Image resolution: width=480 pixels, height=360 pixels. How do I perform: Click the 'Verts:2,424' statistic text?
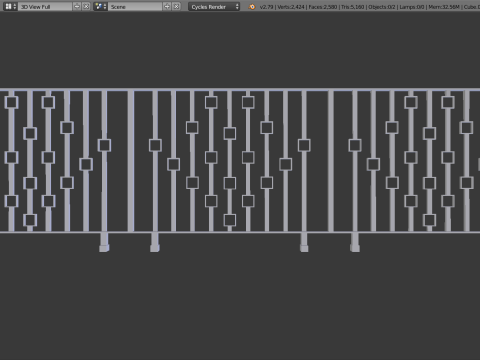click(291, 7)
